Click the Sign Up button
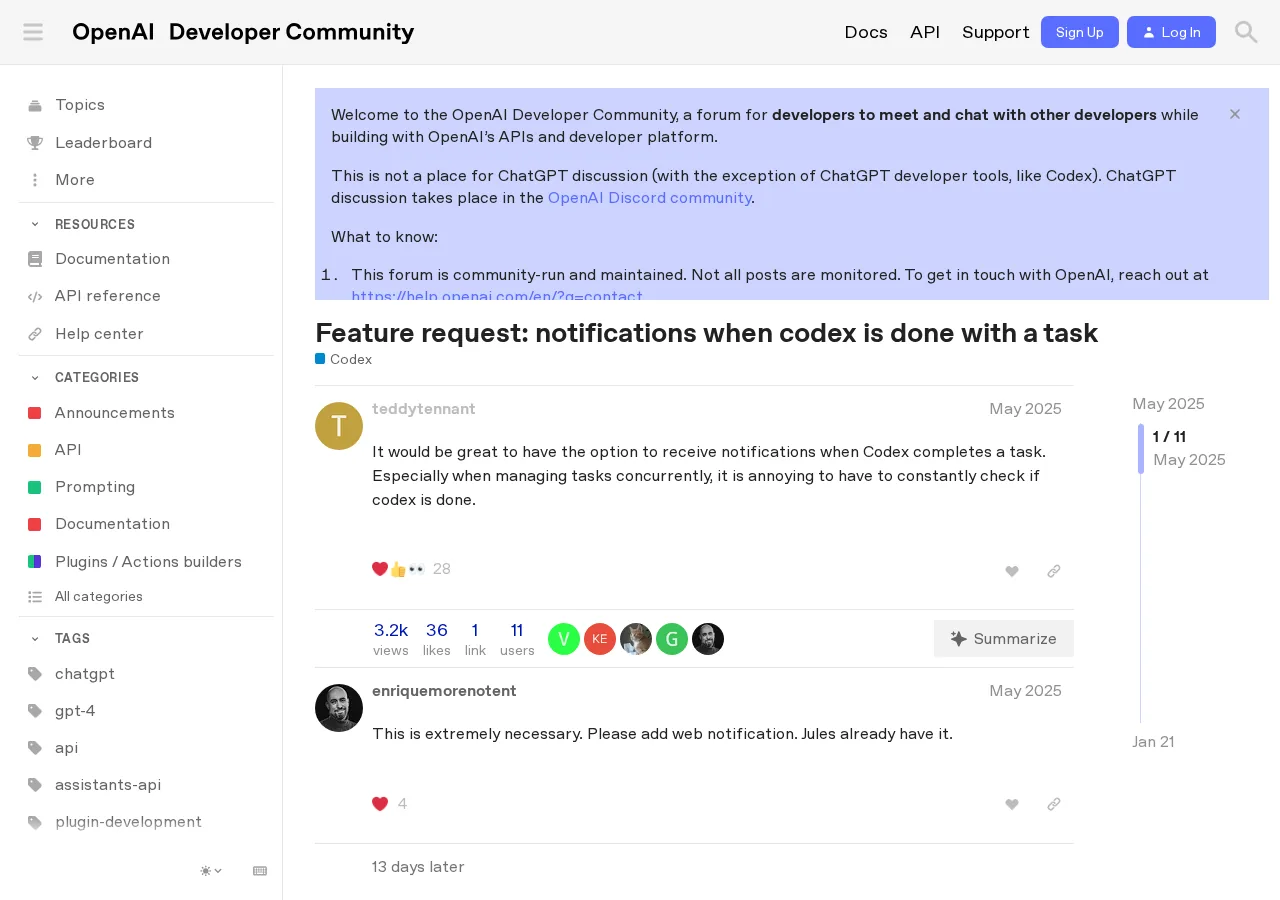The width and height of the screenshot is (1280, 900). pos(1080,32)
